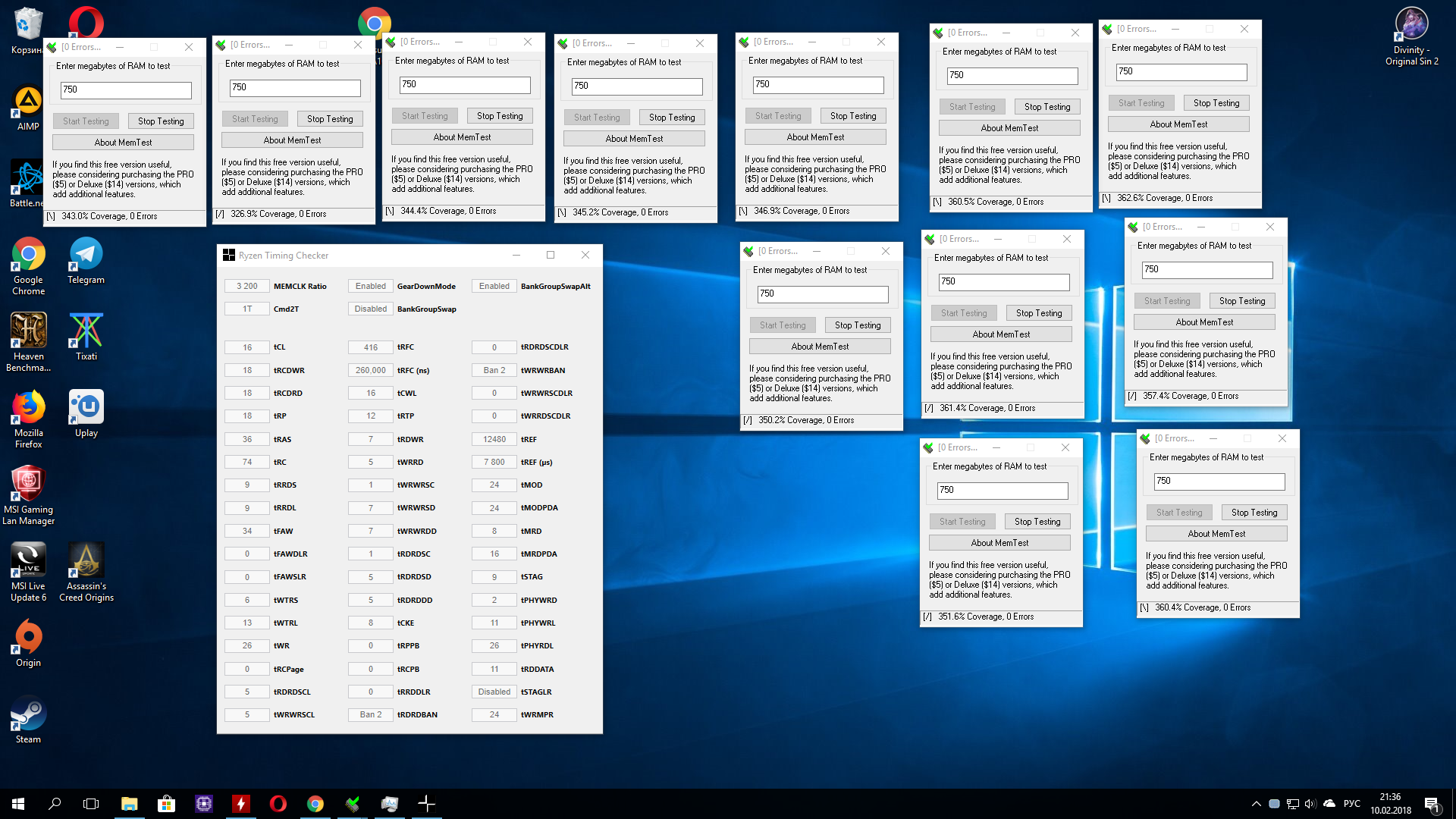
Task: Click About MemTest in the 362.6% coverage window
Action: click(x=1178, y=124)
